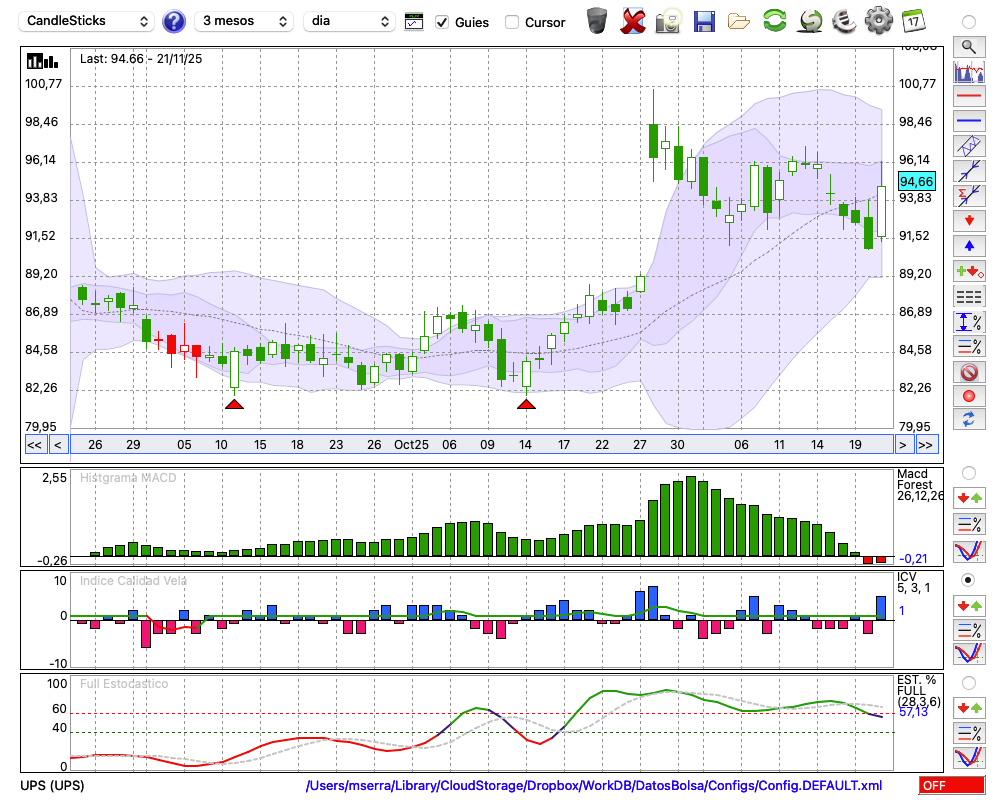Open the CandleSticks chart type dropdown
This screenshot has height=800, width=1000.
pos(88,21)
